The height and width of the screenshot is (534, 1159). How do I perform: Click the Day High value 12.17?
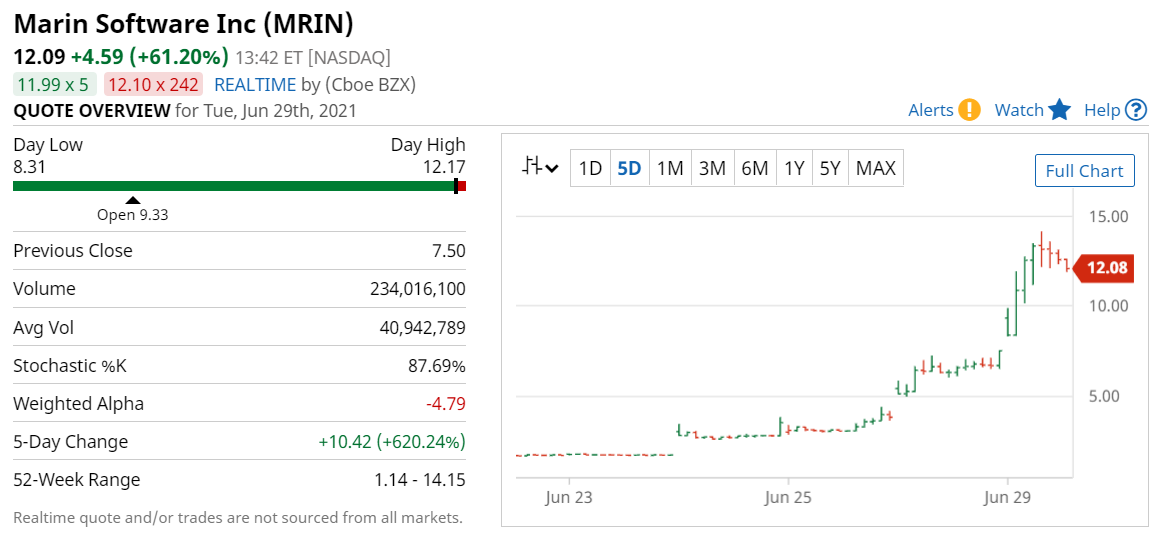coord(445,166)
